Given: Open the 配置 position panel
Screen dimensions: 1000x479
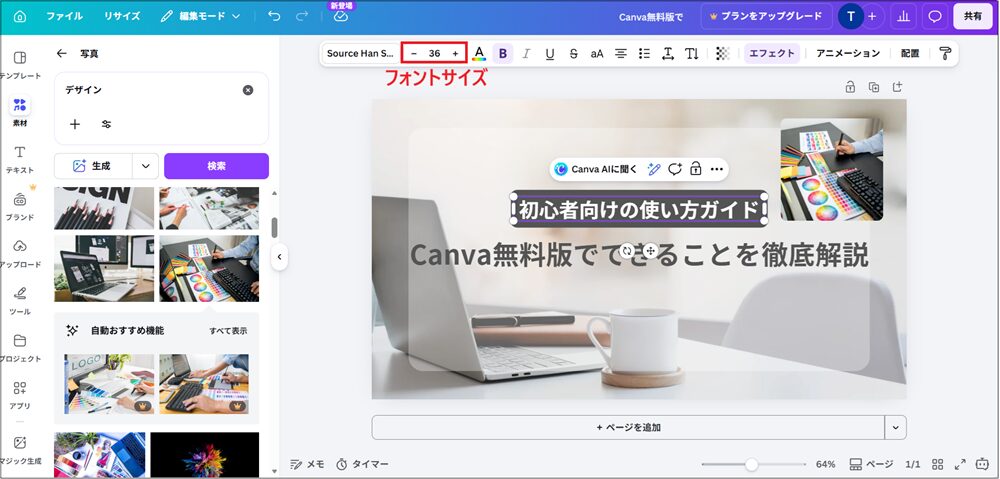Looking at the screenshot, I should coord(910,54).
